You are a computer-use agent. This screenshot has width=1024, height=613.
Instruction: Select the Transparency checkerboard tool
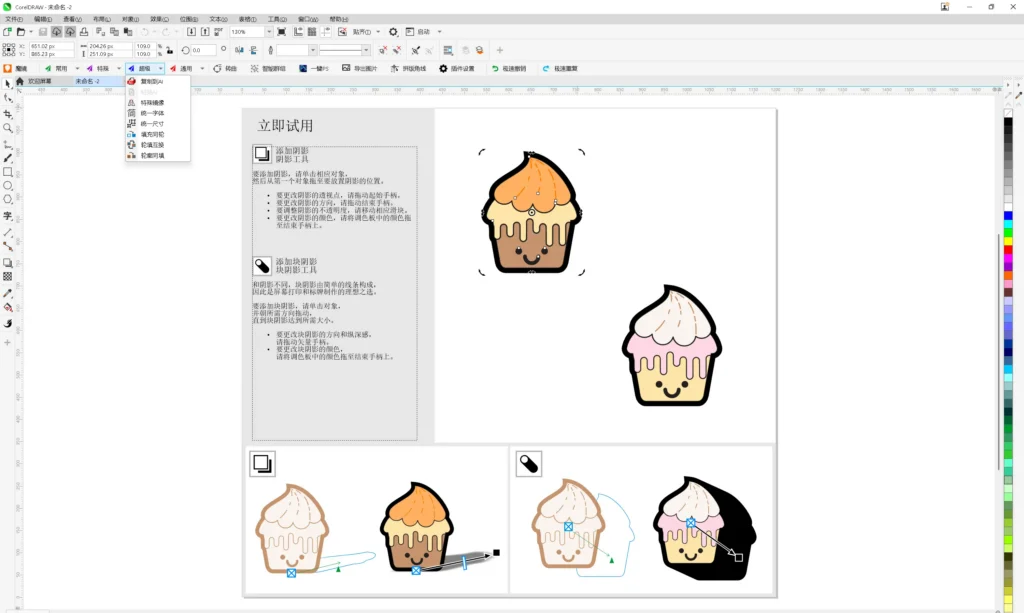point(8,277)
